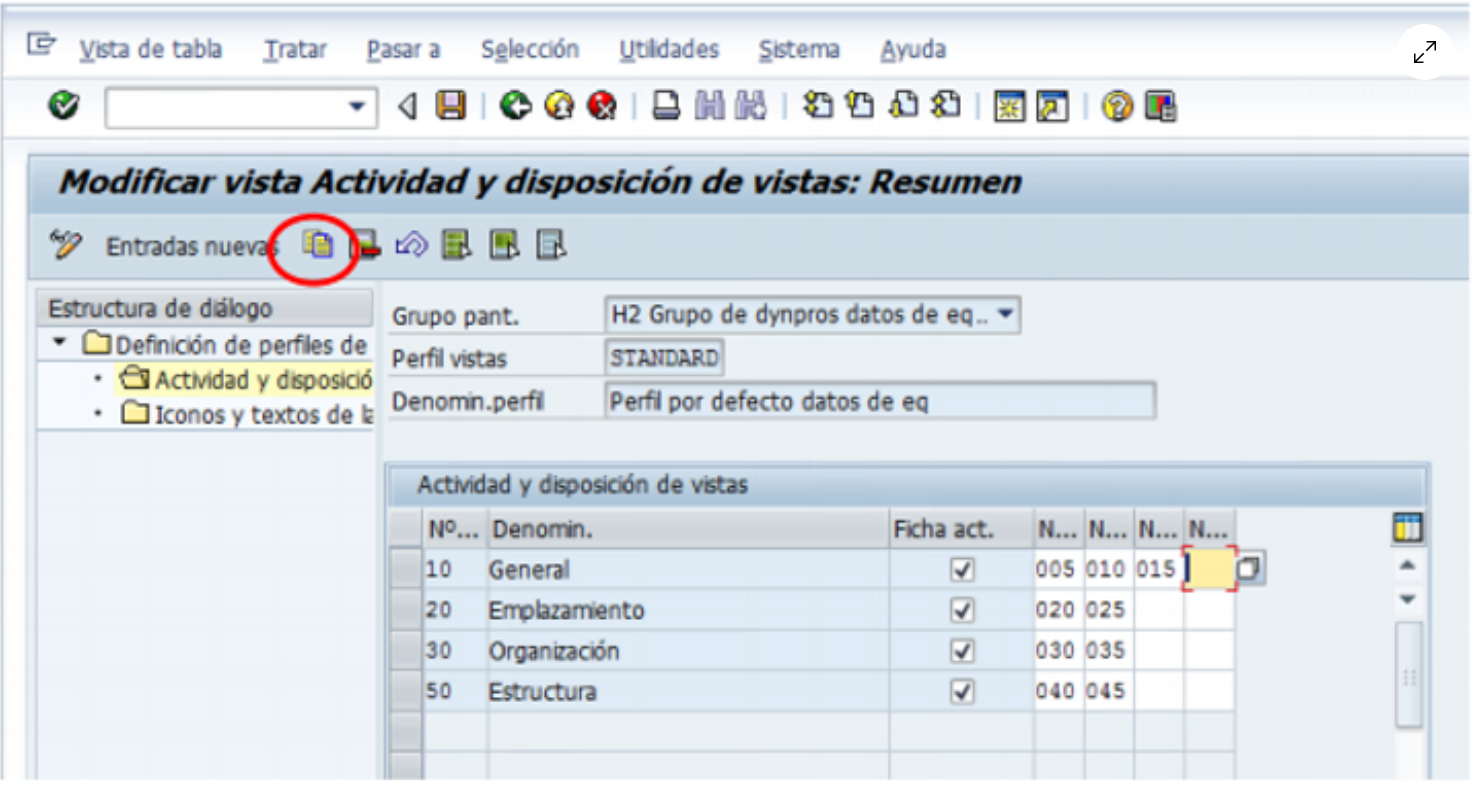Image resolution: width=1476 pixels, height=786 pixels.
Task: Click cell 025 in Emplazamiento row
Action: coord(1108,610)
